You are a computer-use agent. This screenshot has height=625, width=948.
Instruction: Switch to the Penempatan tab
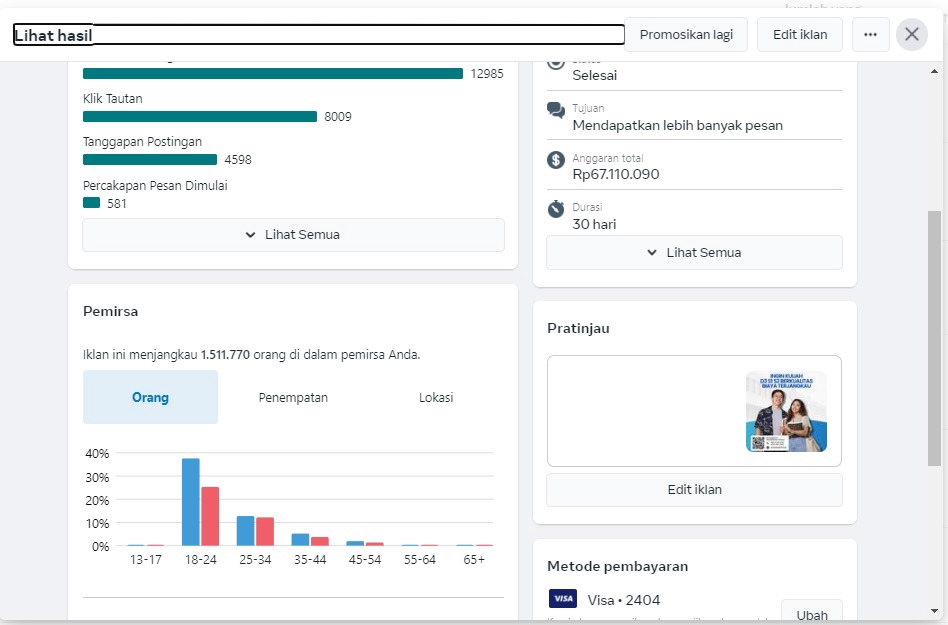tap(293, 397)
